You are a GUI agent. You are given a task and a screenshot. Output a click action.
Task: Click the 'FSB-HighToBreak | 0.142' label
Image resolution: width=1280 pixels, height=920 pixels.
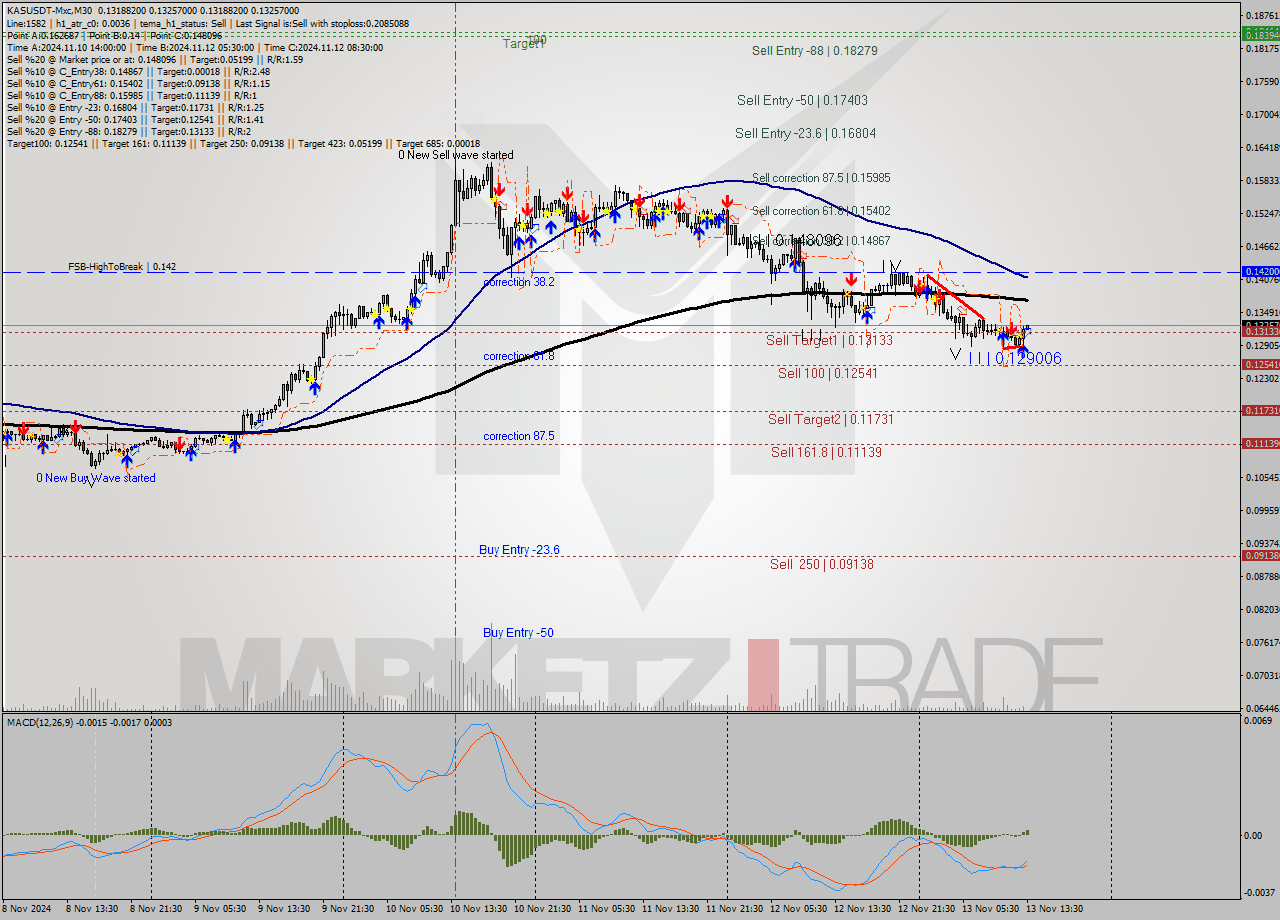point(122,267)
